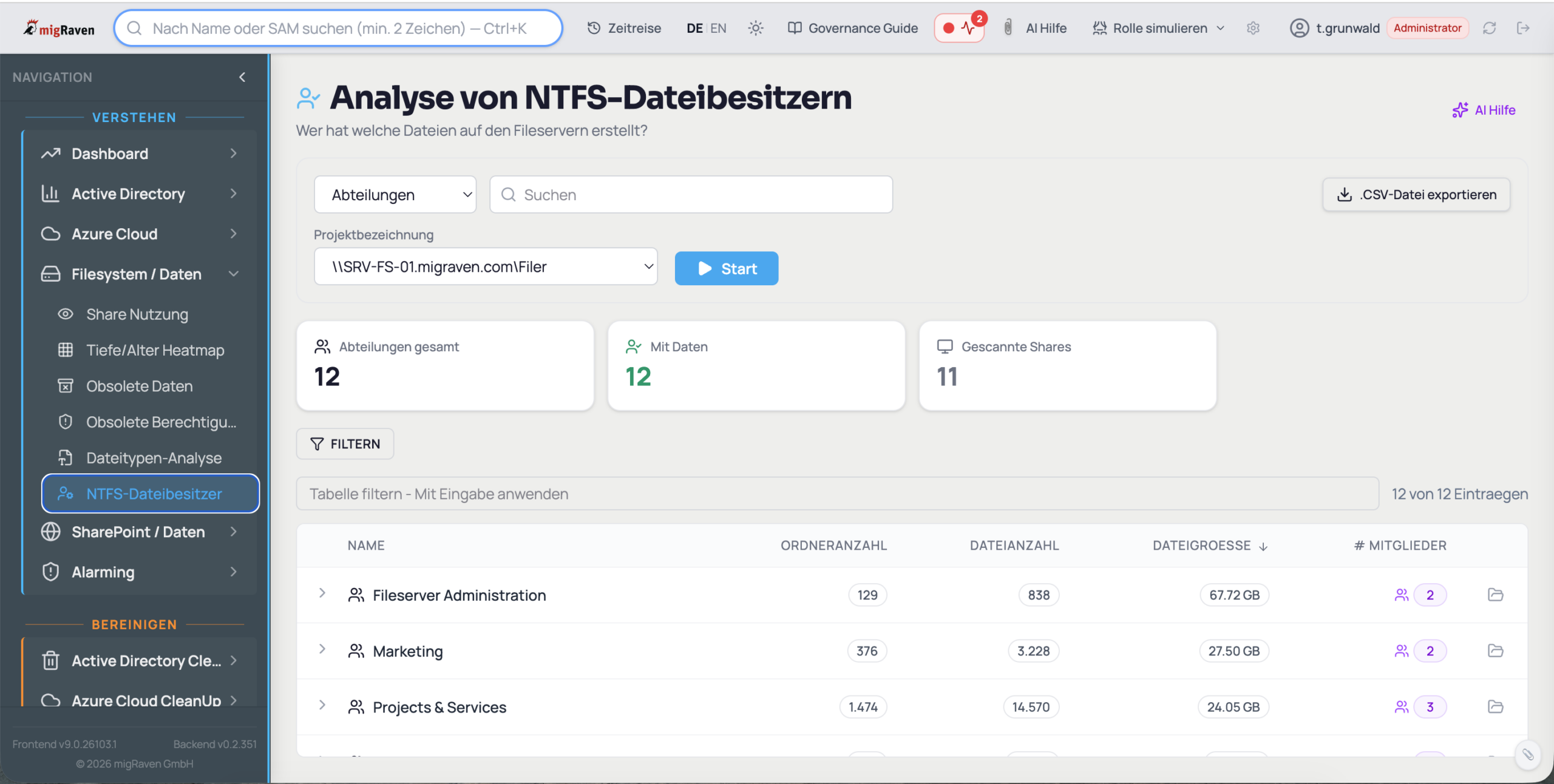Click the blue Start button

click(726, 268)
